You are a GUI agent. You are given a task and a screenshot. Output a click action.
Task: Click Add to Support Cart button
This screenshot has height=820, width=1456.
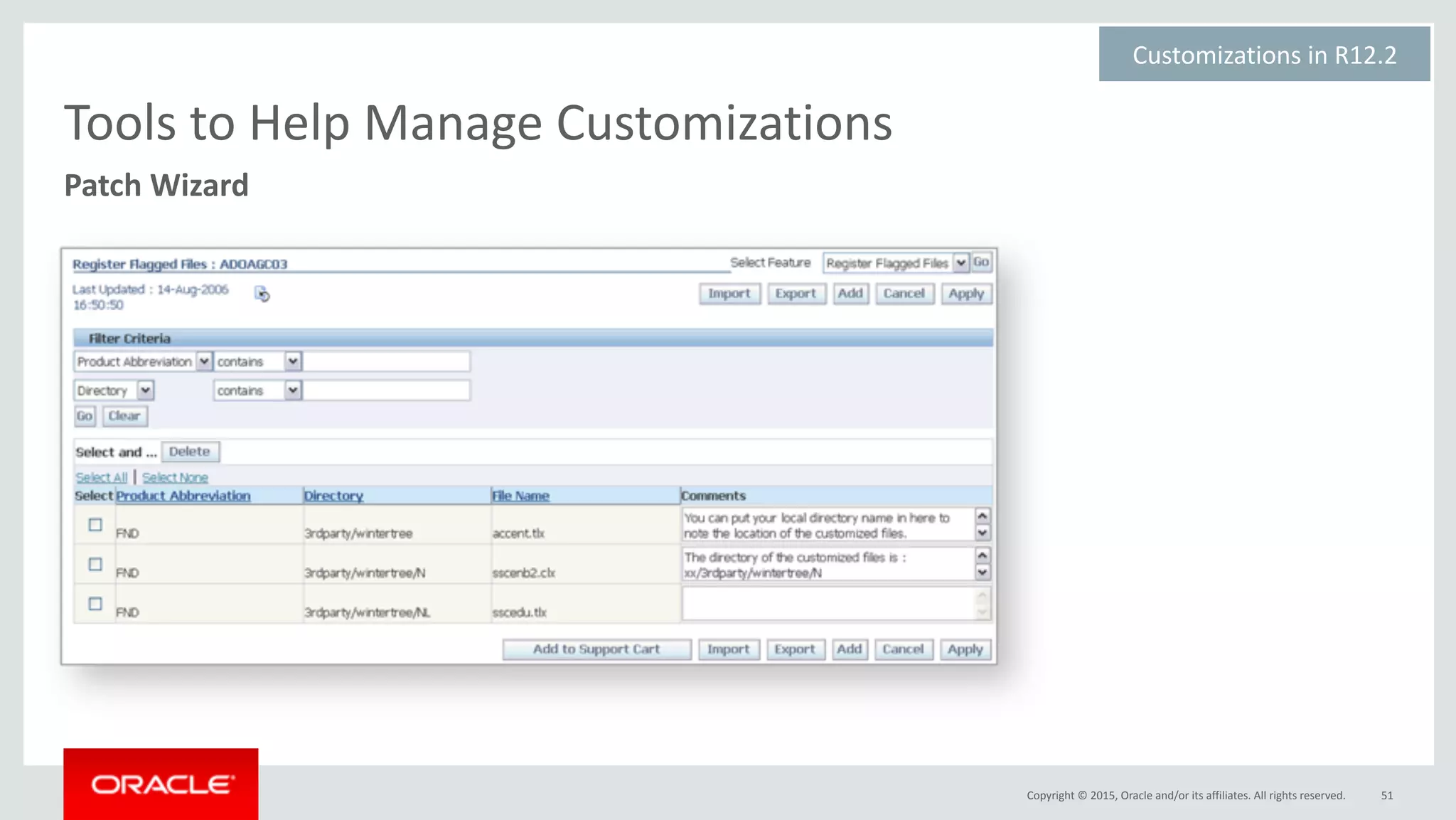pos(596,649)
